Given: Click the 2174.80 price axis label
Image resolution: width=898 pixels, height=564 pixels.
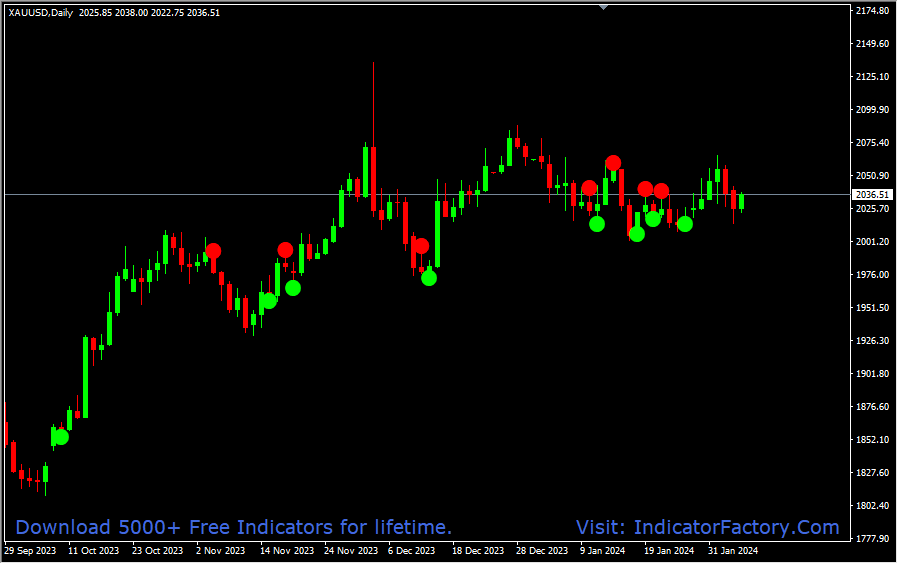Looking at the screenshot, I should [872, 11].
